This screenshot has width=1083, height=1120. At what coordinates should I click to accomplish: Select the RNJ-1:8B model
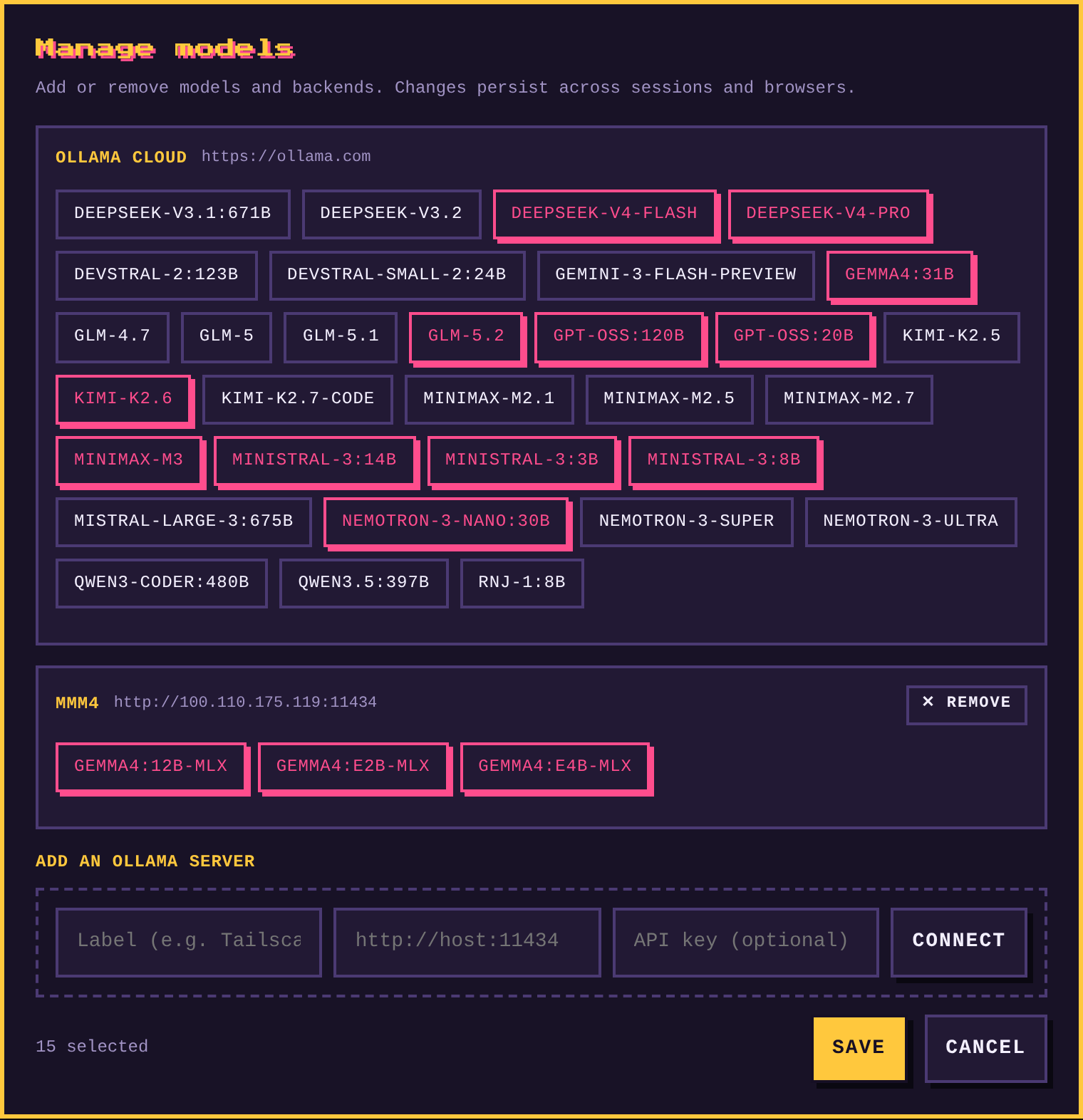point(522,583)
